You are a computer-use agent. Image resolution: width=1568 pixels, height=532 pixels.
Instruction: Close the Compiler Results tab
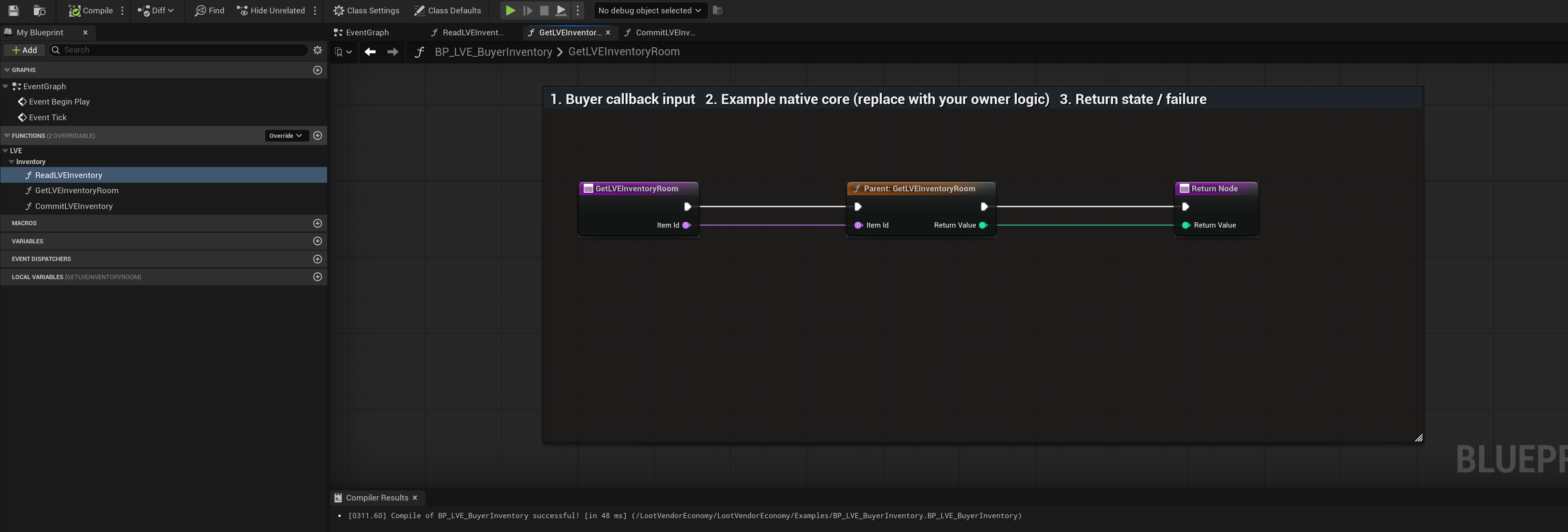click(415, 498)
